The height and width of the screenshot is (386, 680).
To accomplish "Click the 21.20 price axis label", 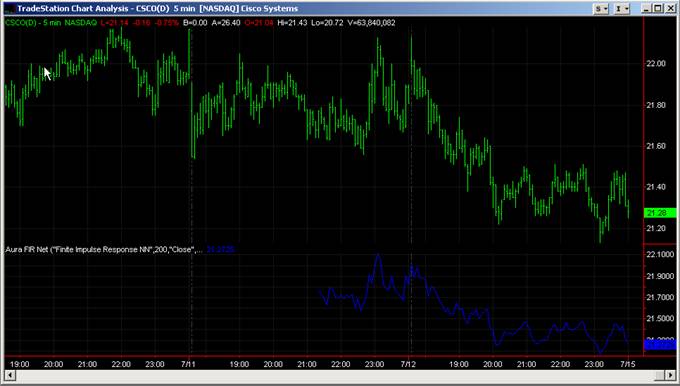I will point(656,228).
